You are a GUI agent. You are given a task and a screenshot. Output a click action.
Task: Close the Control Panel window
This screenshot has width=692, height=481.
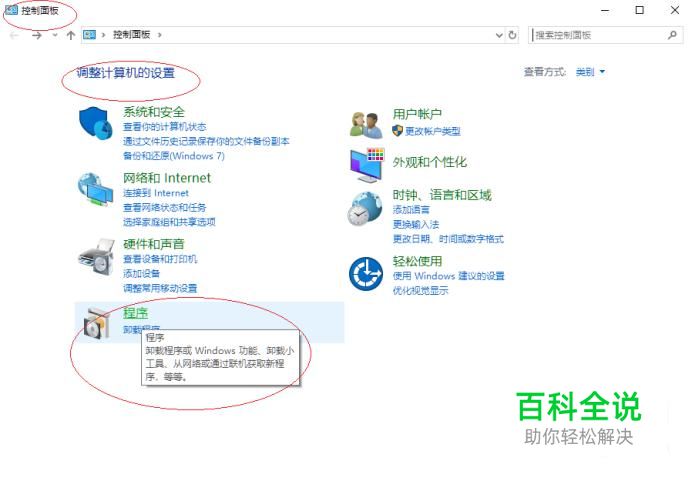tap(675, 10)
